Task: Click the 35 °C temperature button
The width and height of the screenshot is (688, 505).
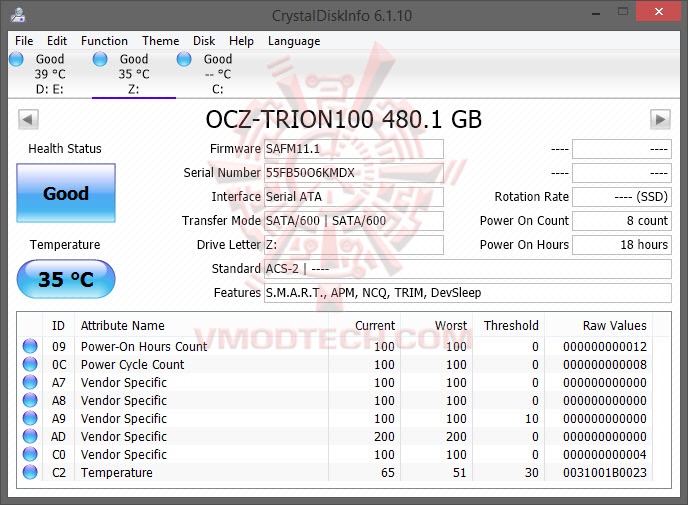Action: click(66, 279)
